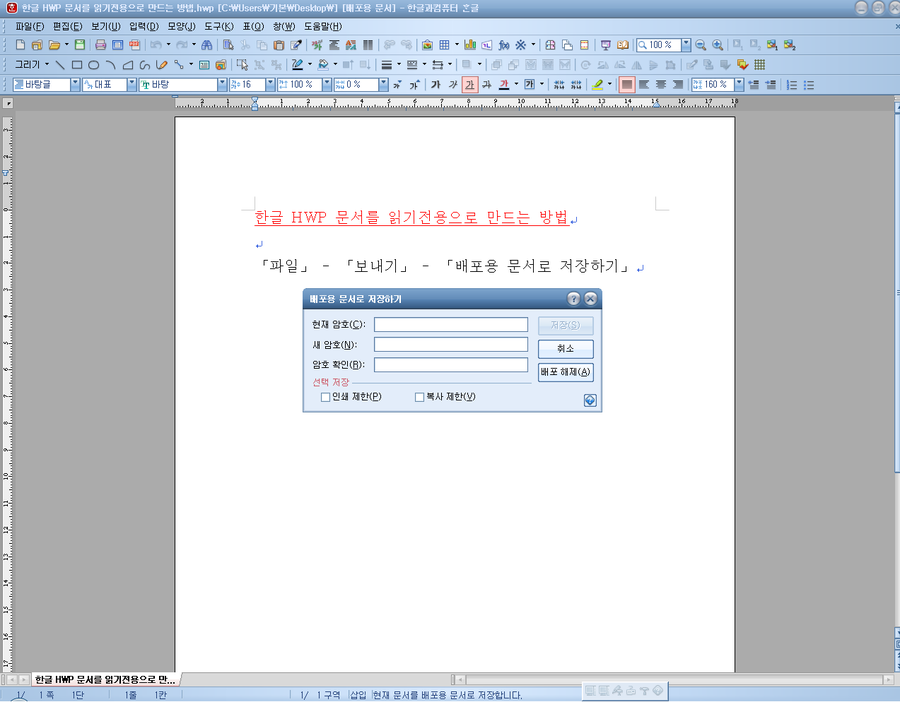Open the 160 % line spacing dropdown
Screen dimensions: 900x702
click(739, 85)
